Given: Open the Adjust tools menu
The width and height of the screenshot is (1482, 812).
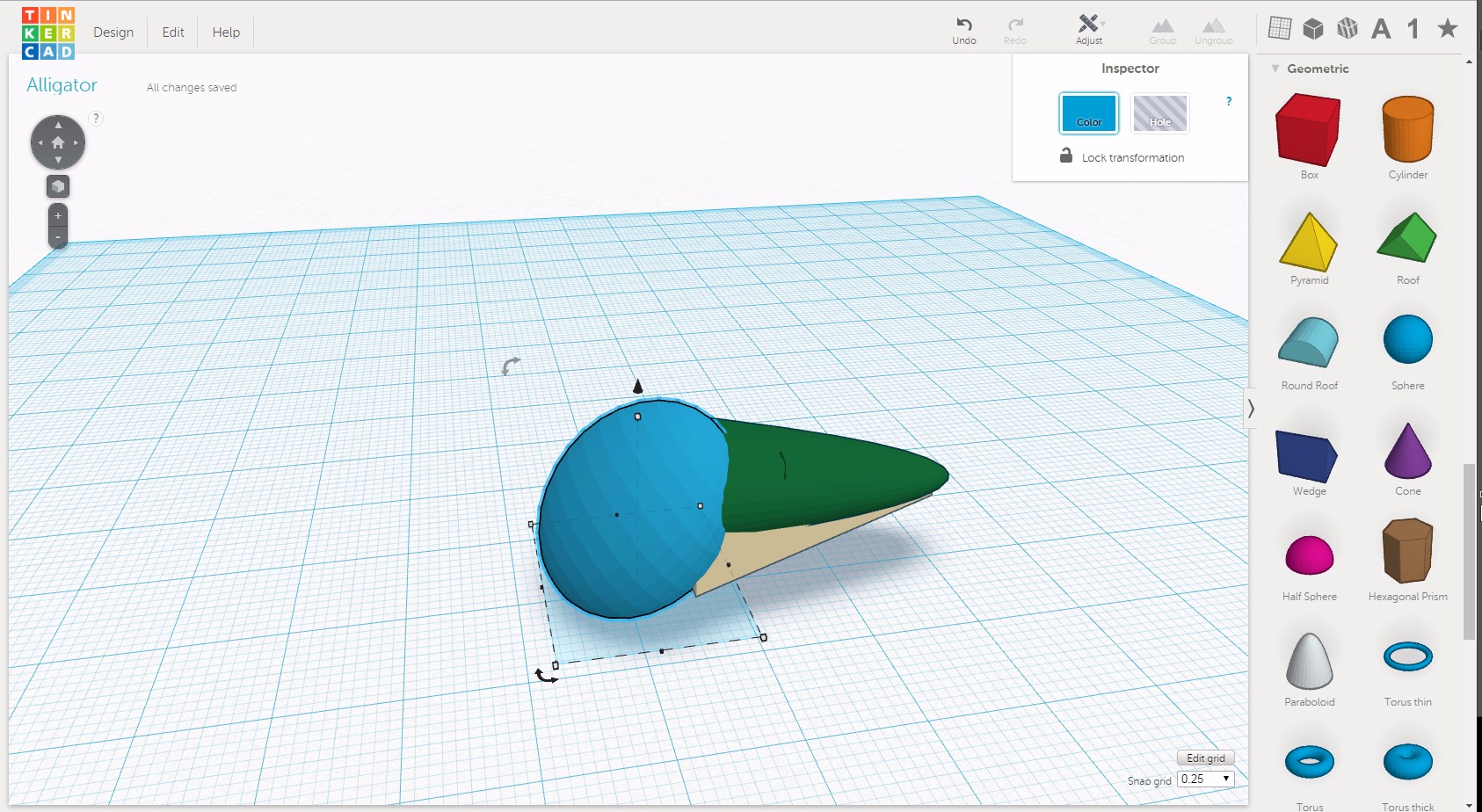Looking at the screenshot, I should click(x=1089, y=31).
